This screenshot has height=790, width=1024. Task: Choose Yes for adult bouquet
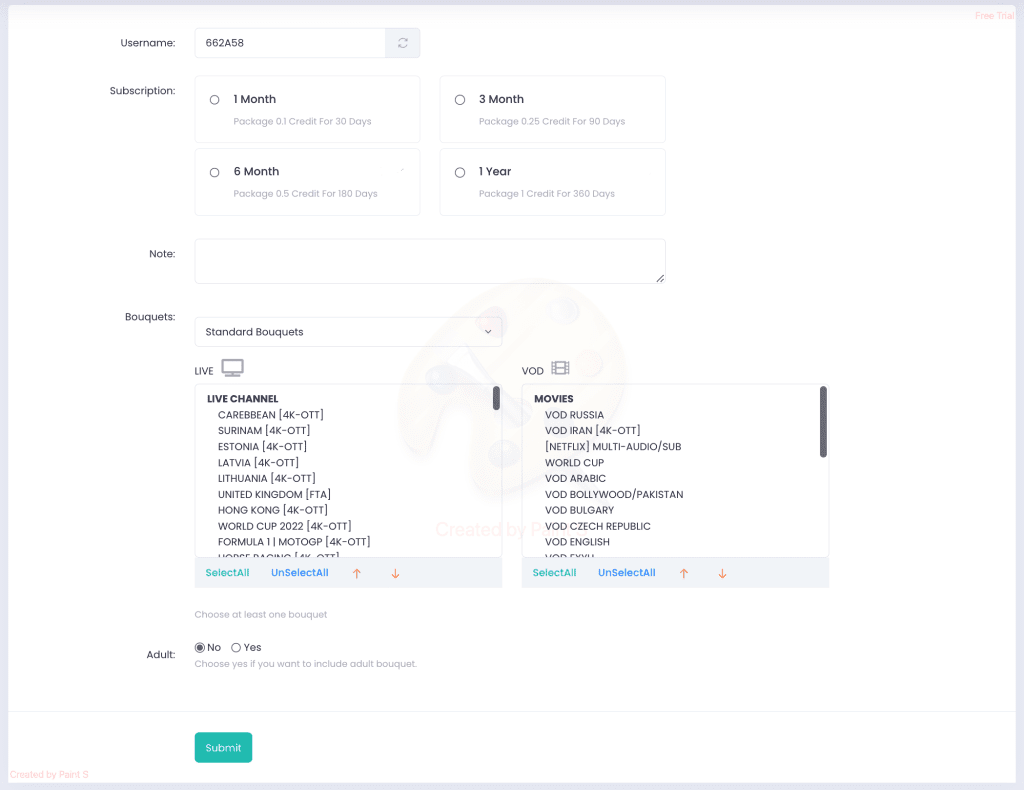236,648
